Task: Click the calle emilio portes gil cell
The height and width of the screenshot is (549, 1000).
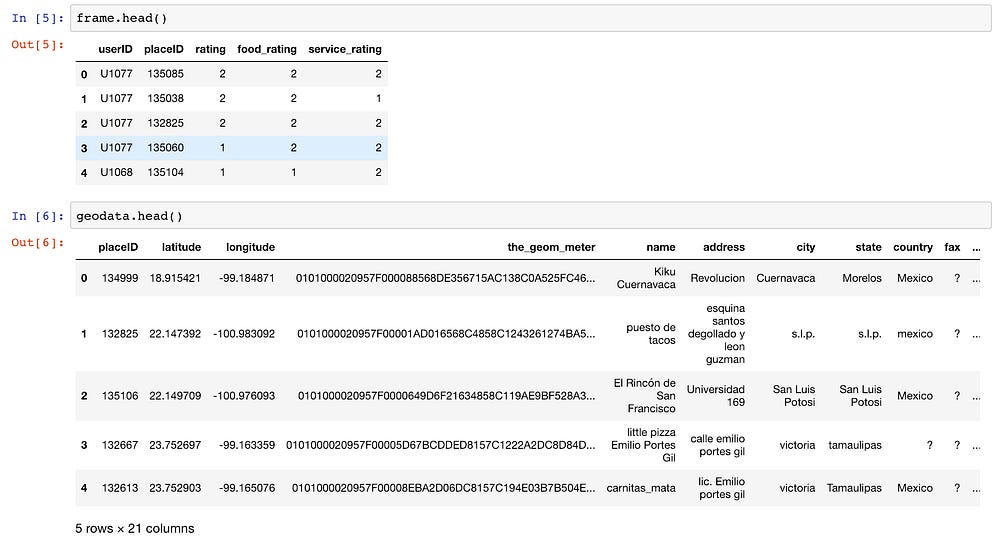Action: tap(717, 445)
